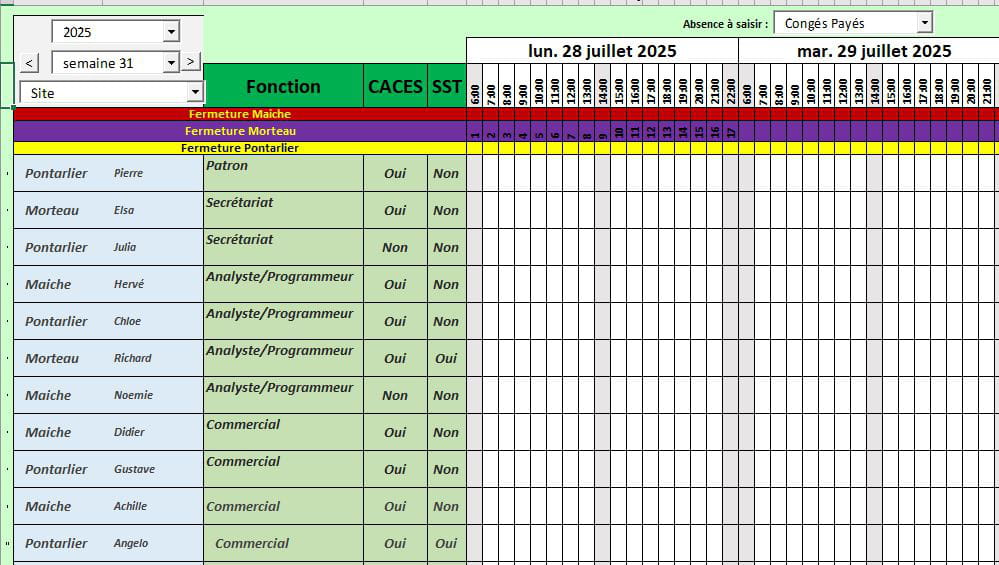Click the Fonction column header

click(x=284, y=86)
